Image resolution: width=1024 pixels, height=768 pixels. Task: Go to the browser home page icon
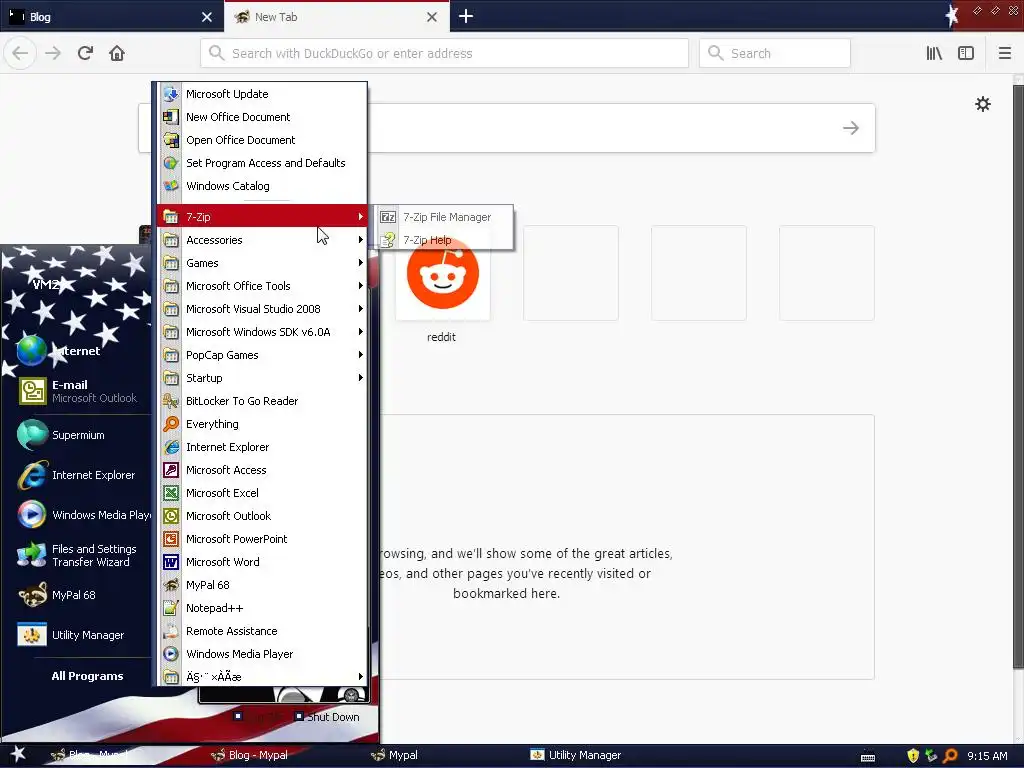[117, 53]
